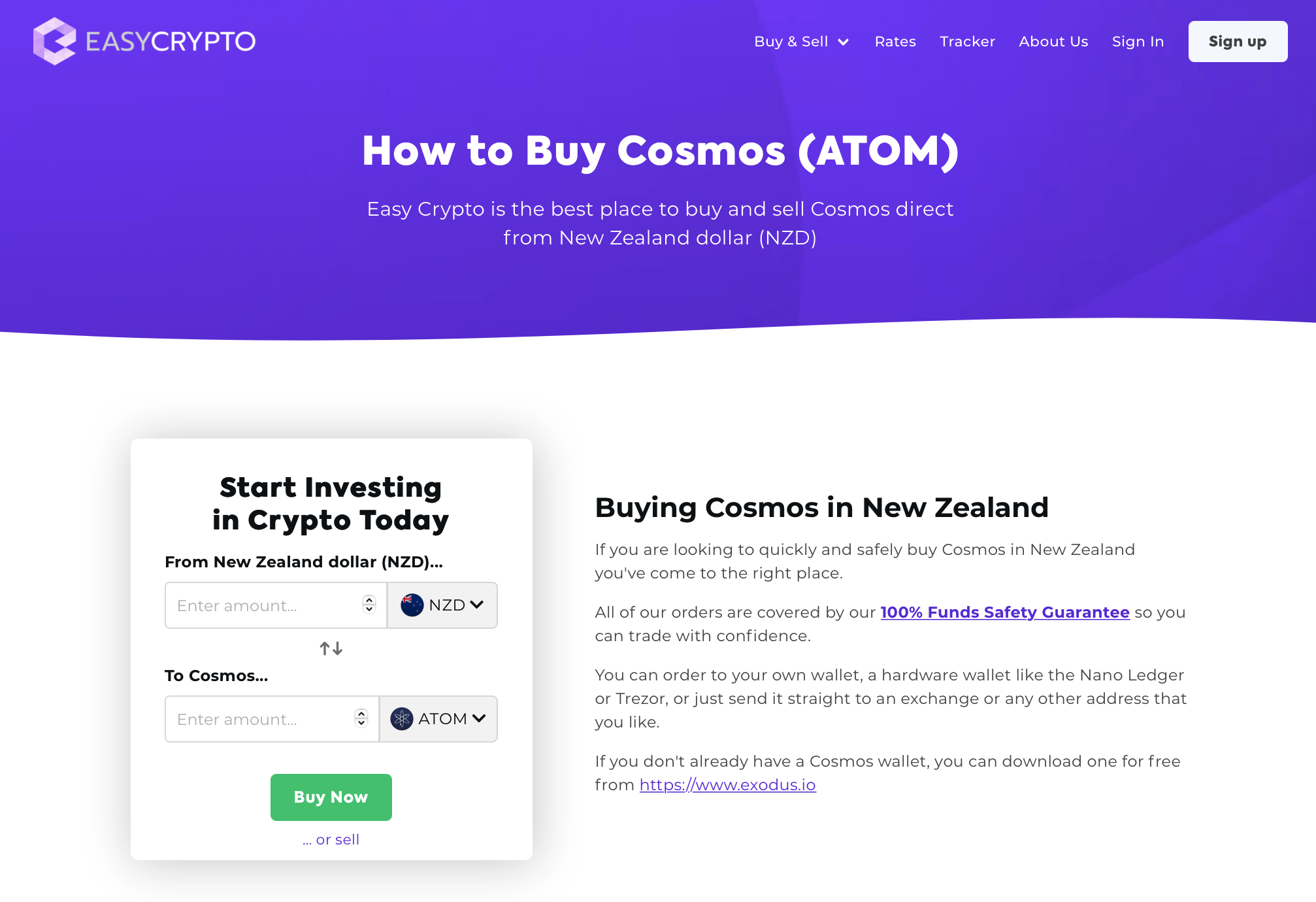The image size is (1316, 902).
Task: Click the swap arrows toggle icon
Action: coord(330,648)
